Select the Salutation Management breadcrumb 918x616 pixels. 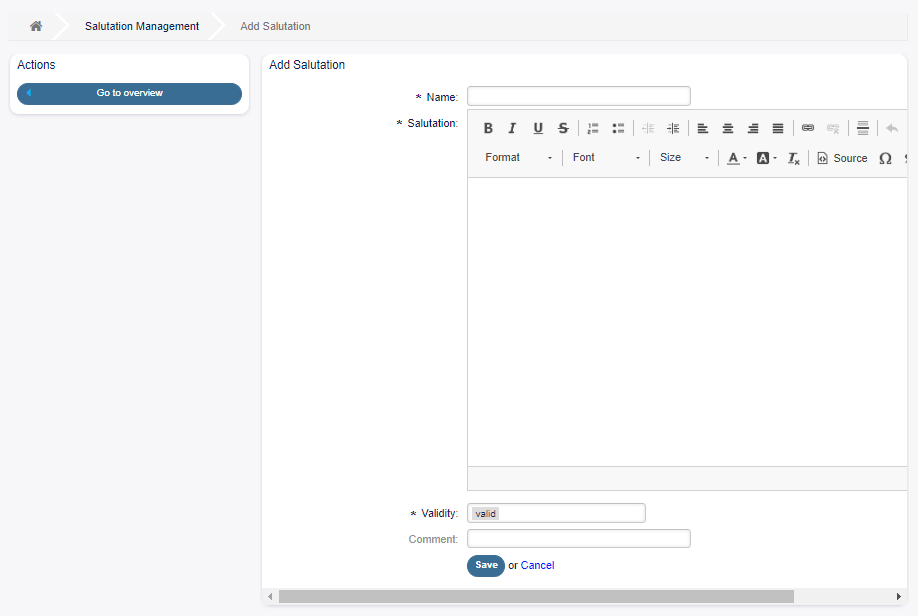141,25
